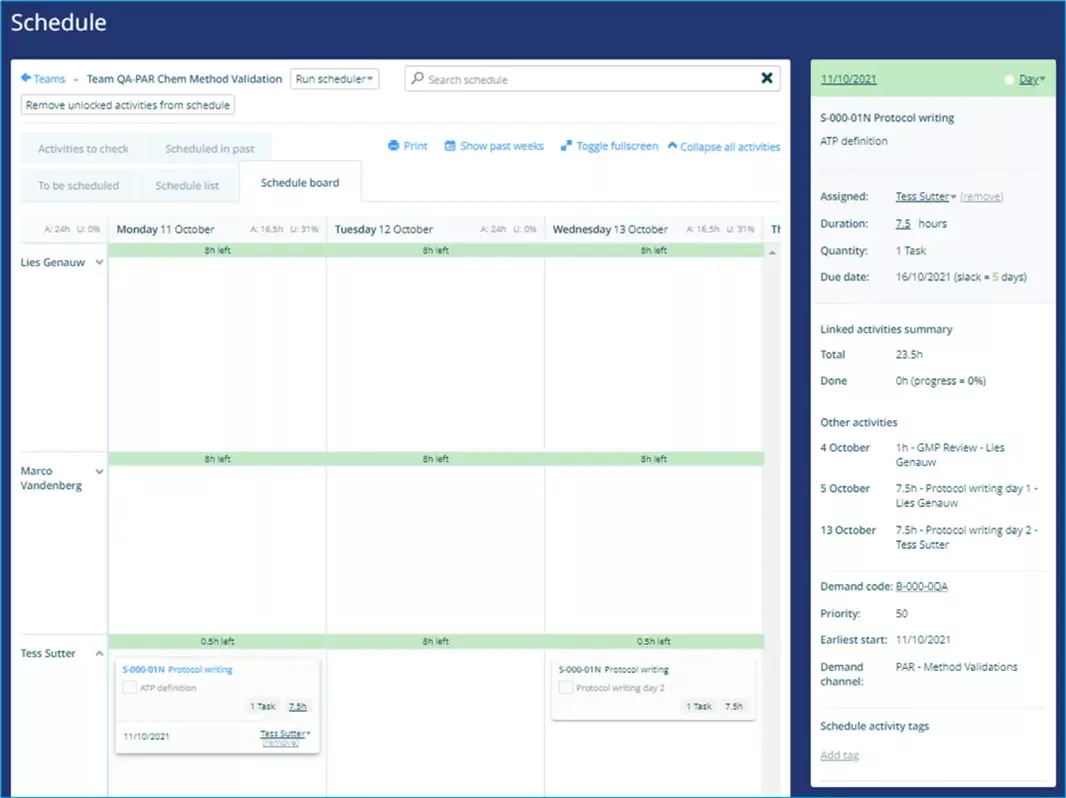1066x798 pixels.
Task: Switch to Activities to check tab
Action: (83, 149)
